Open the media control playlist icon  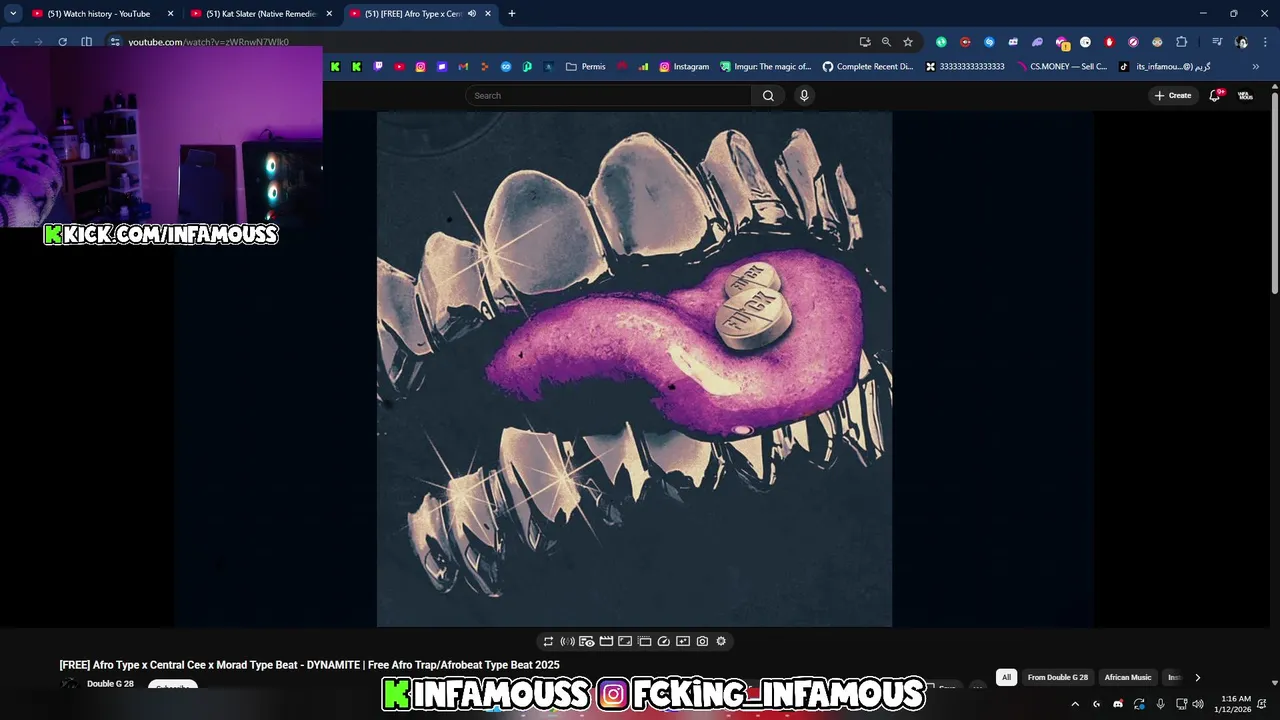click(x=1217, y=42)
